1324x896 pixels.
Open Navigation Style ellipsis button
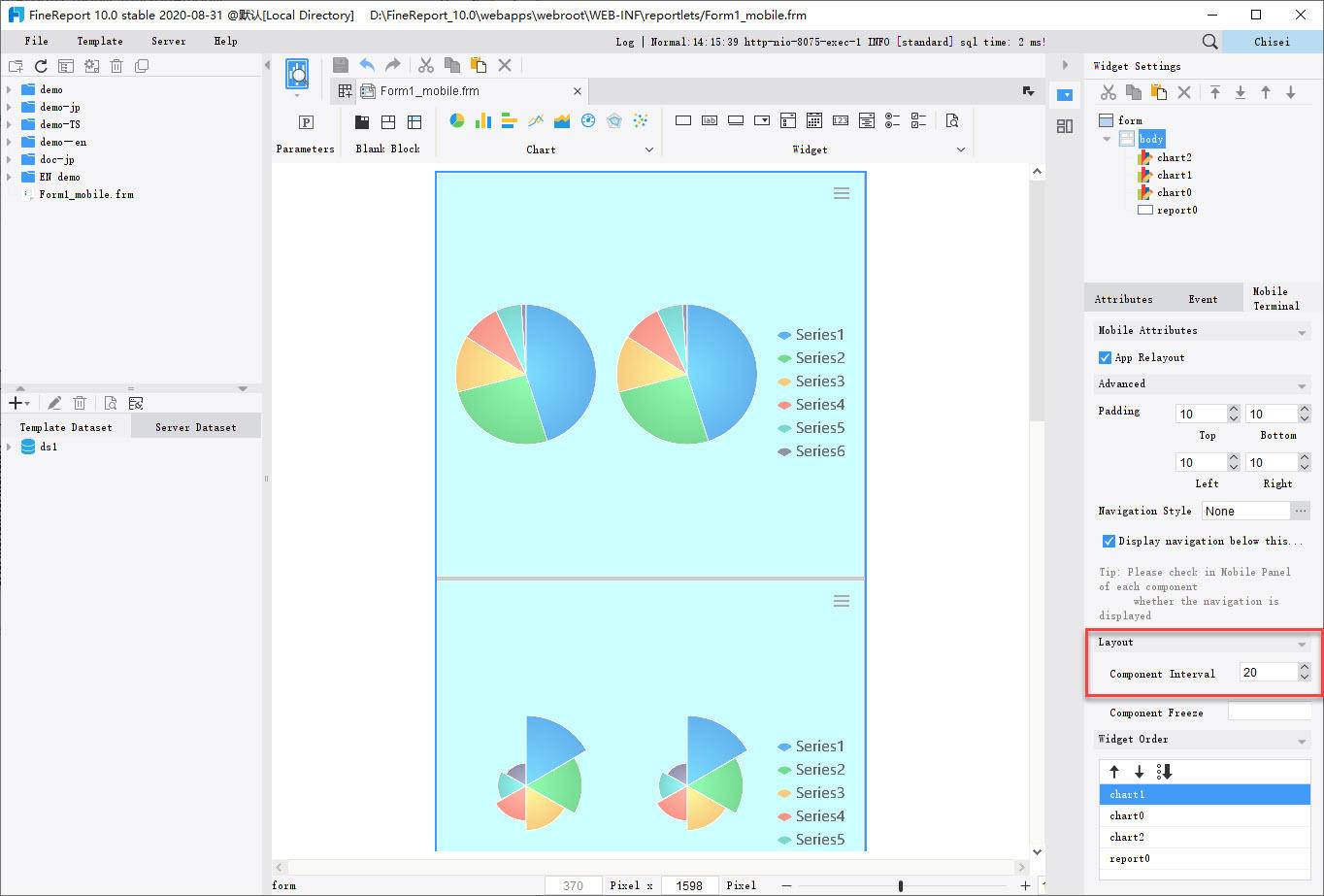coord(1302,511)
